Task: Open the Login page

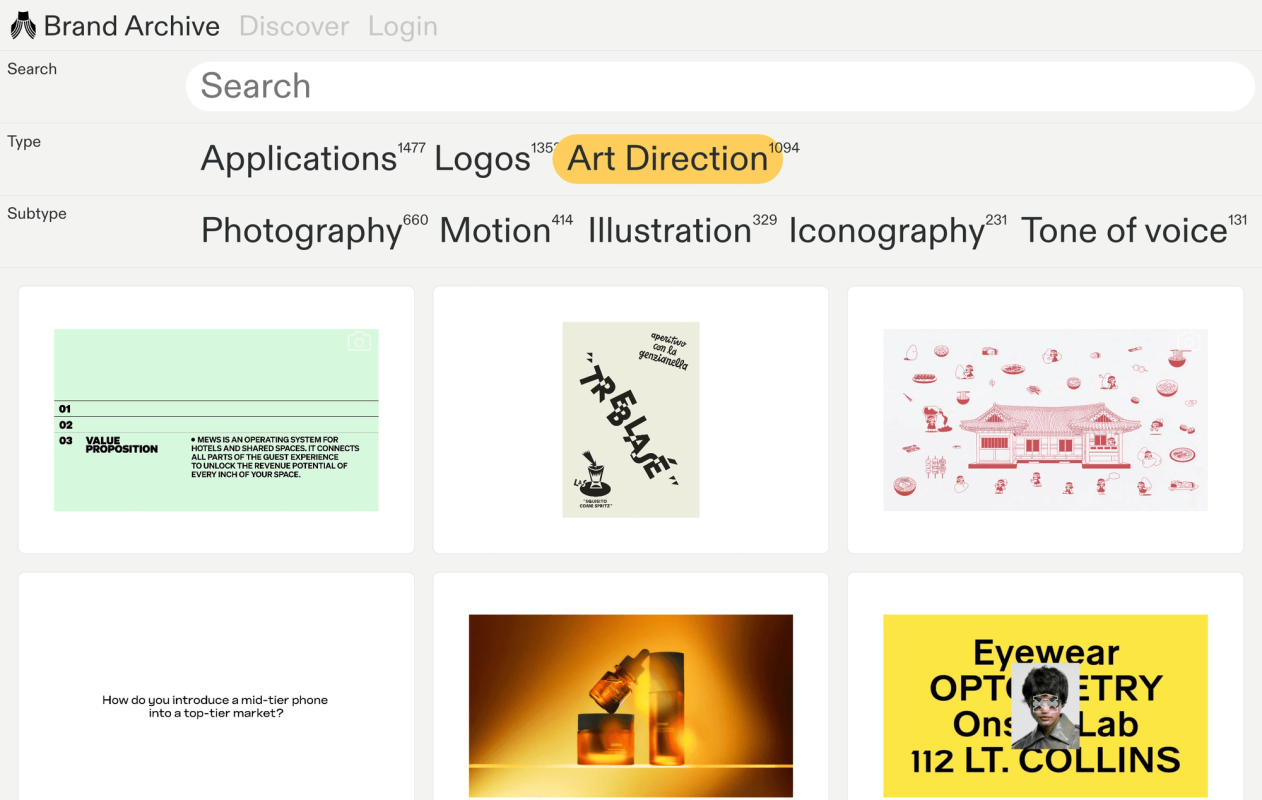Action: [x=403, y=27]
